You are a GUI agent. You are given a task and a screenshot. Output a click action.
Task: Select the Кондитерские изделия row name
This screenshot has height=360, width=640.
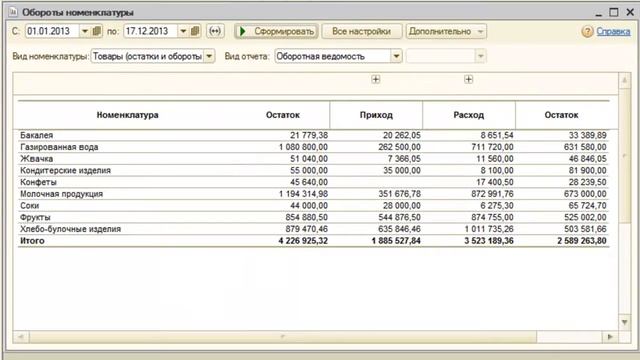(65, 170)
